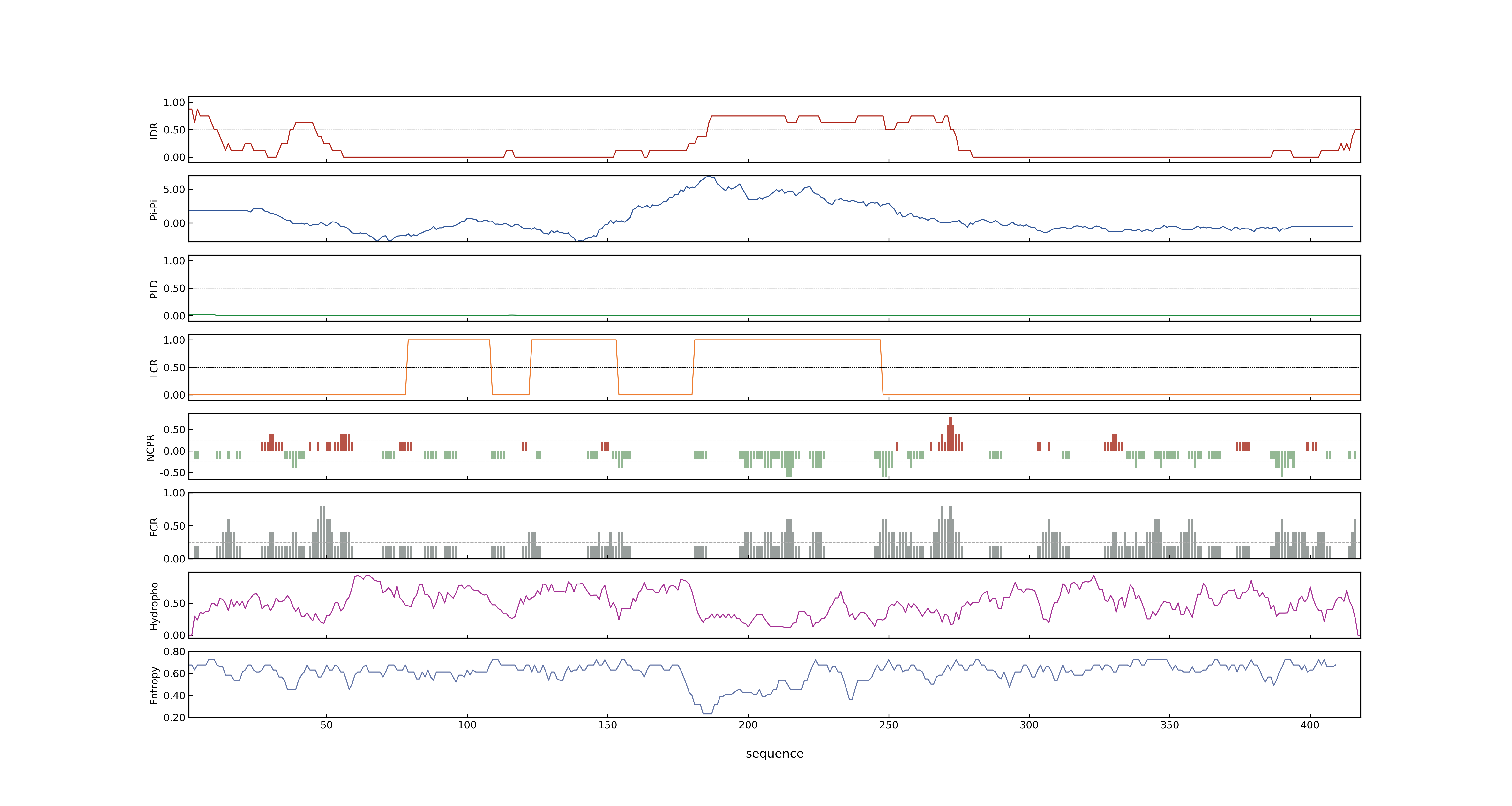The height and width of the screenshot is (806, 1512).
Task: Click x-axis tick label 100
Action: 467,725
